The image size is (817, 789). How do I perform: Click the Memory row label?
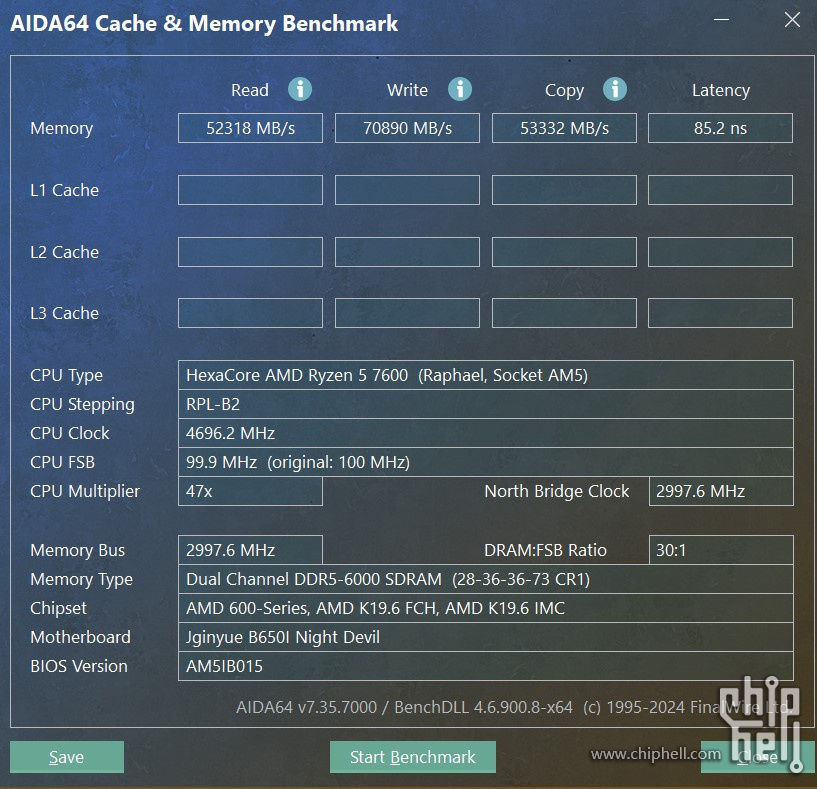(x=61, y=128)
